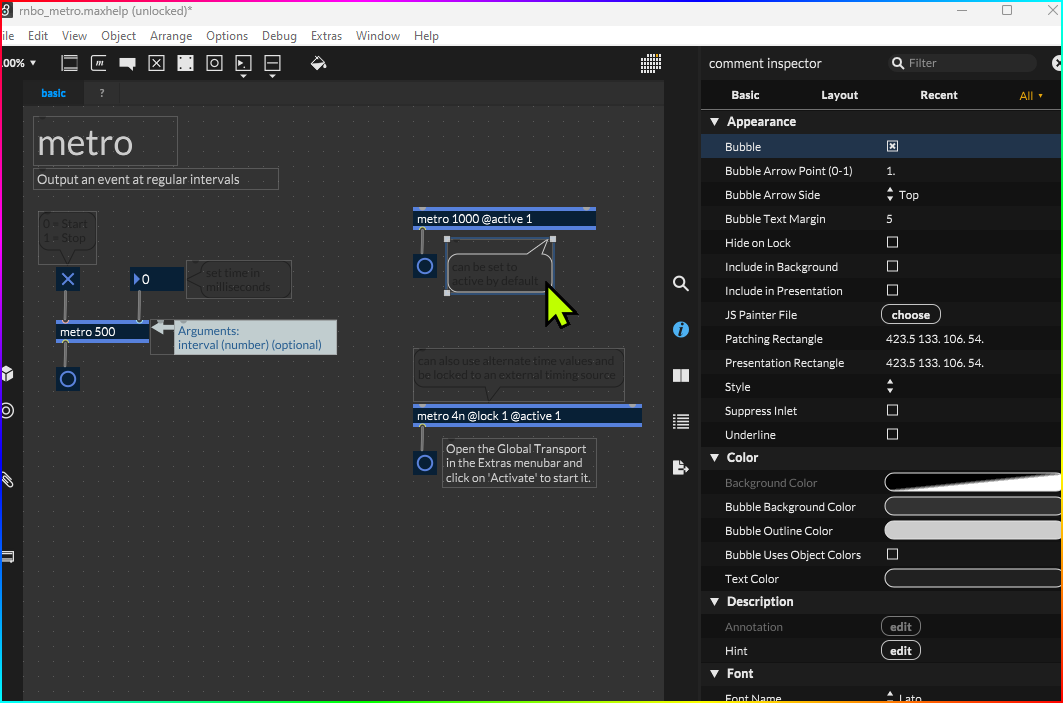Viewport: 1063px width, 703px height.
Task: Open the ? patcher tab
Action: 102,94
